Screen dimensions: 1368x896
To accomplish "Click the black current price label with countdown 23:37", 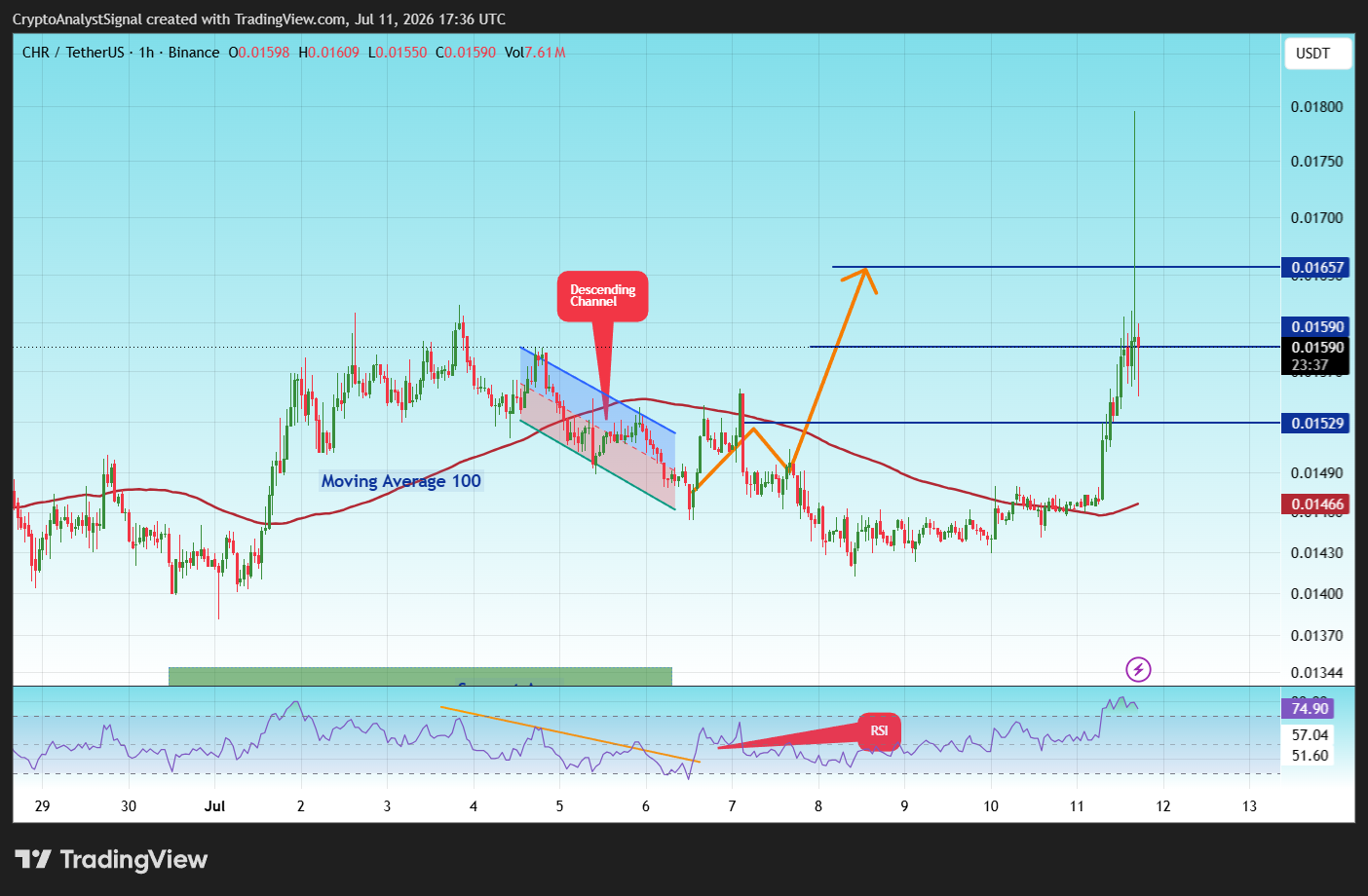I will pos(1317,356).
